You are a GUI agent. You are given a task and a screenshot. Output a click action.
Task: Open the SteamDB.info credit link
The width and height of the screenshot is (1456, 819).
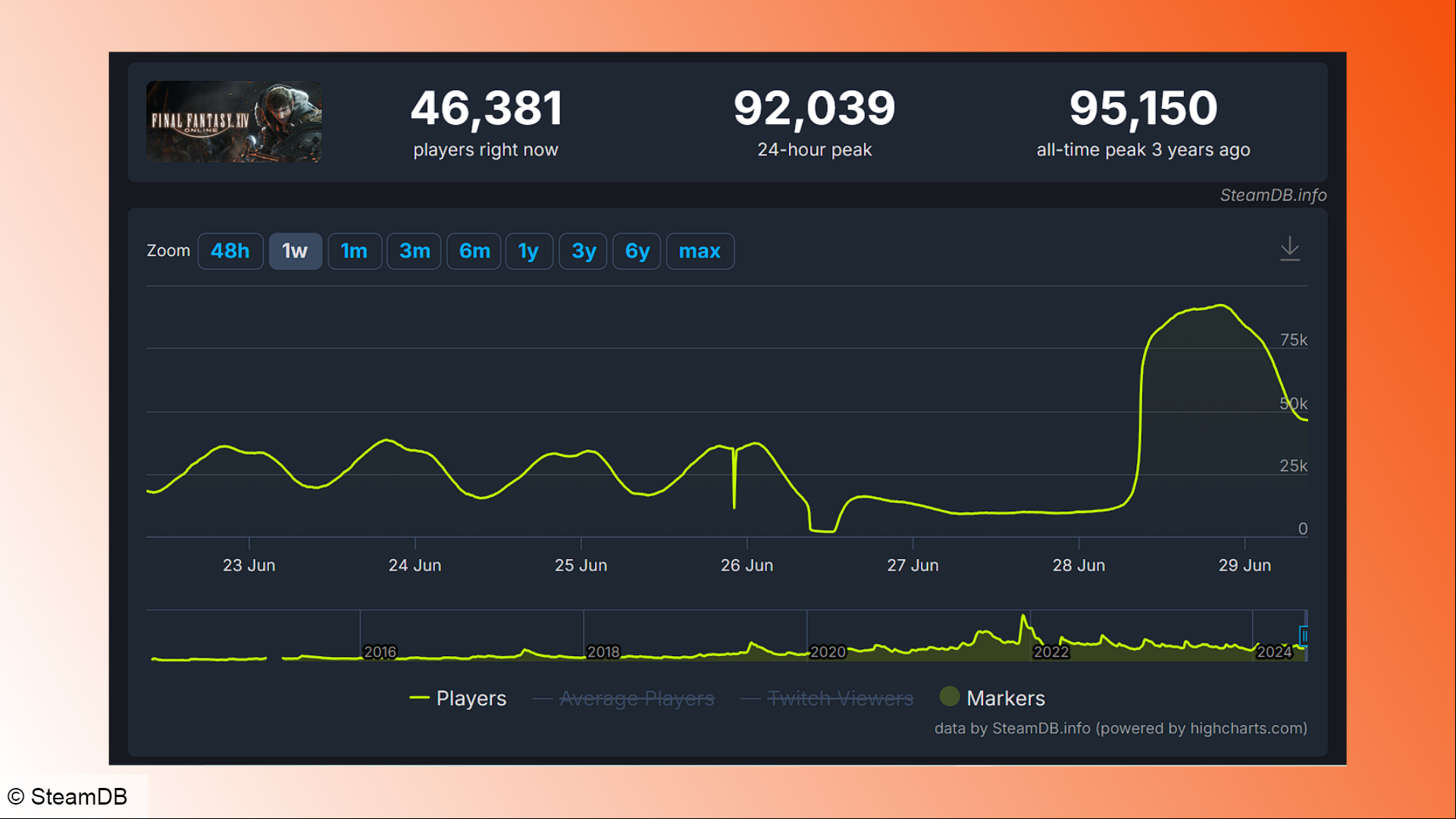(x=1273, y=195)
